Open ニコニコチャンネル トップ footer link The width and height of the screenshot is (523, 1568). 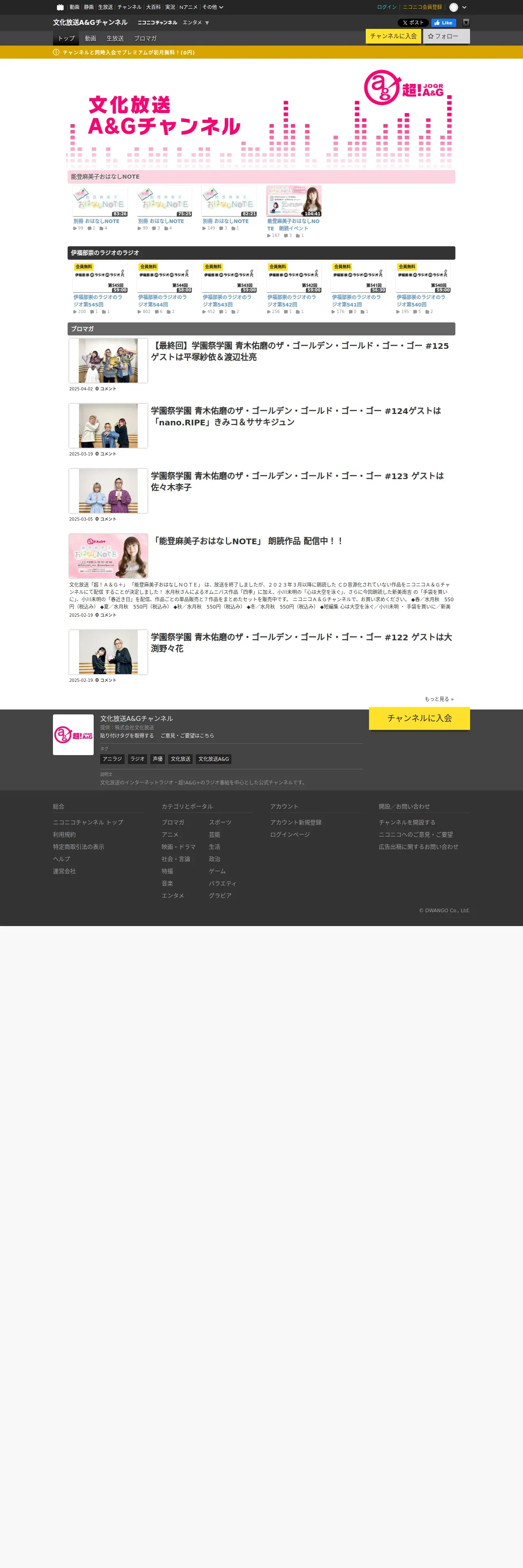(x=88, y=822)
